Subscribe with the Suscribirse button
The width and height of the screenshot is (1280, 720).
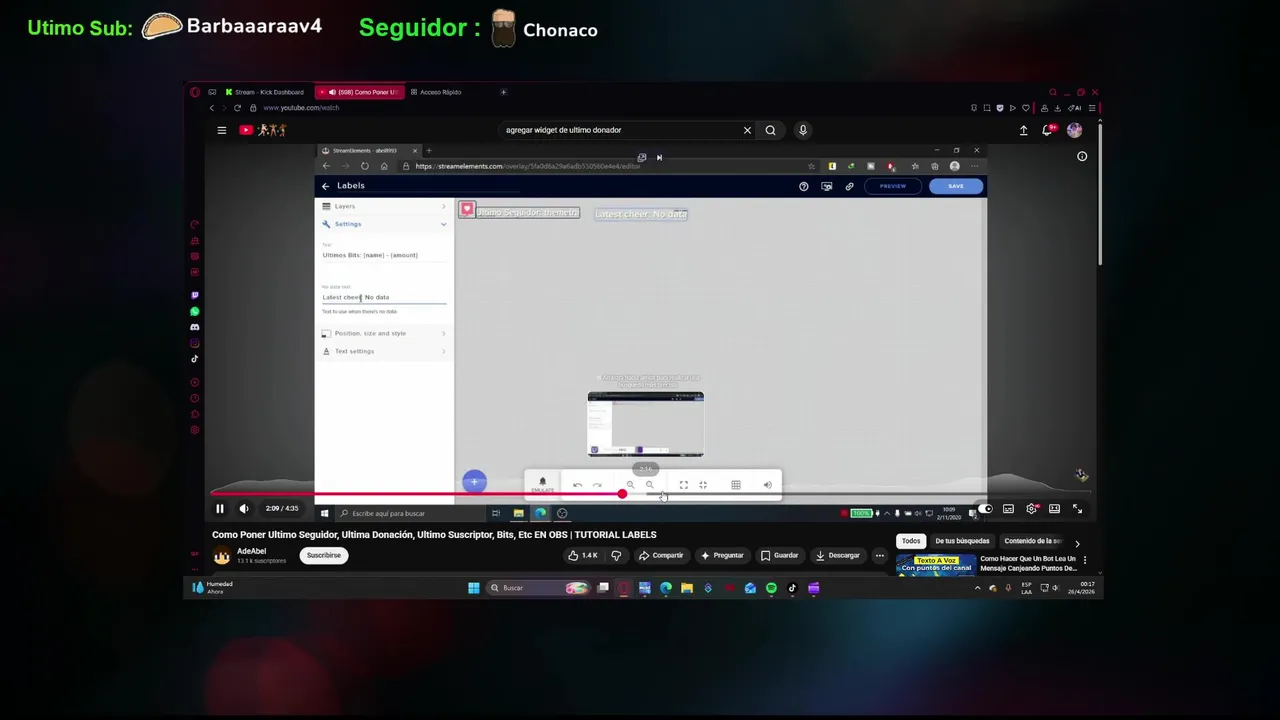click(x=323, y=555)
